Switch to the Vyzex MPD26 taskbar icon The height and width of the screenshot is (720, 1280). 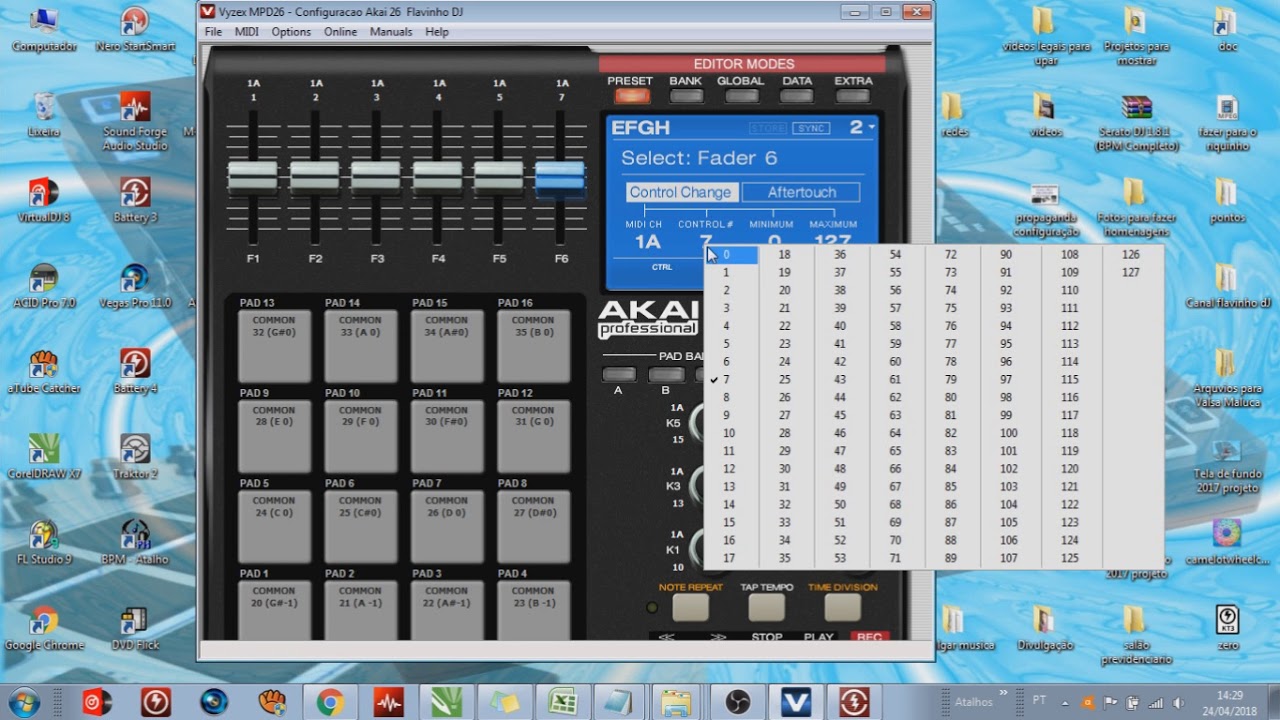(795, 703)
